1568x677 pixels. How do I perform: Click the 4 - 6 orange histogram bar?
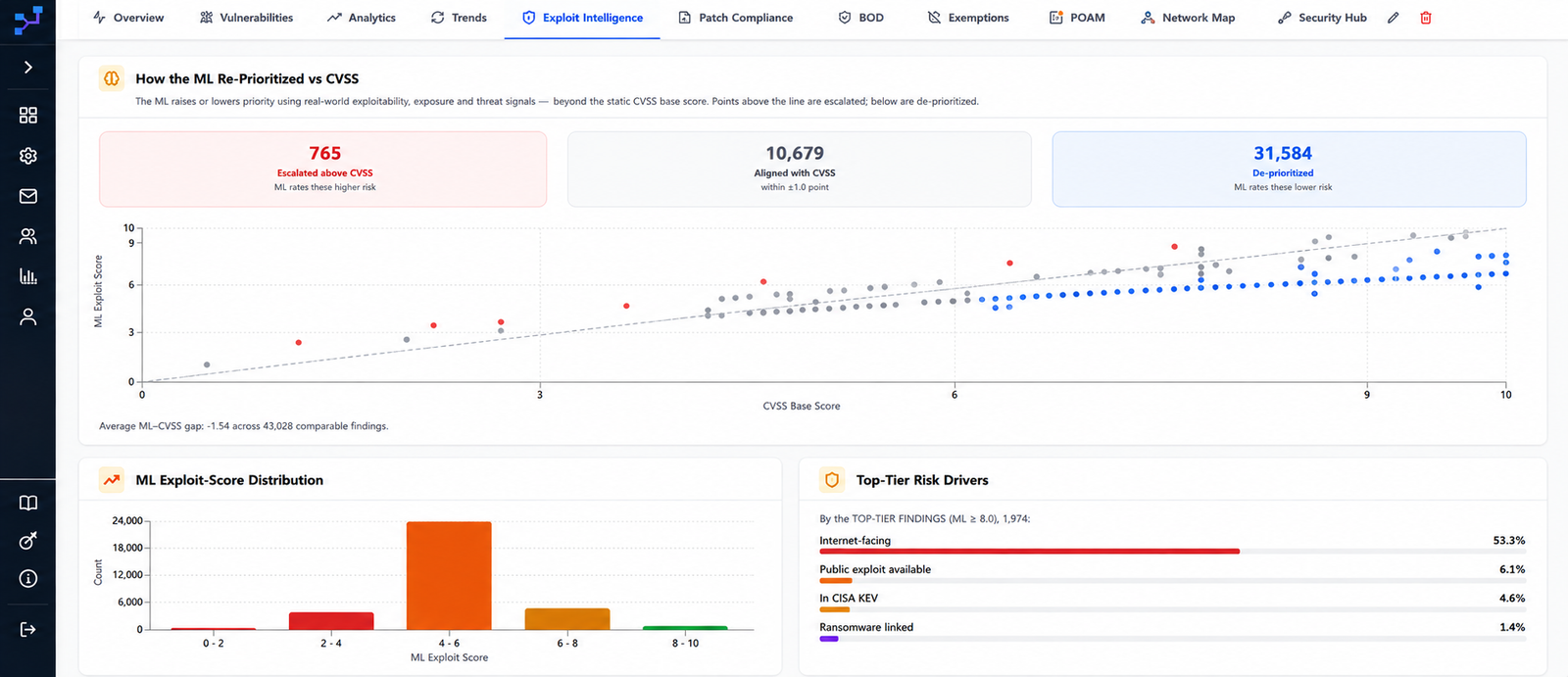449,576
